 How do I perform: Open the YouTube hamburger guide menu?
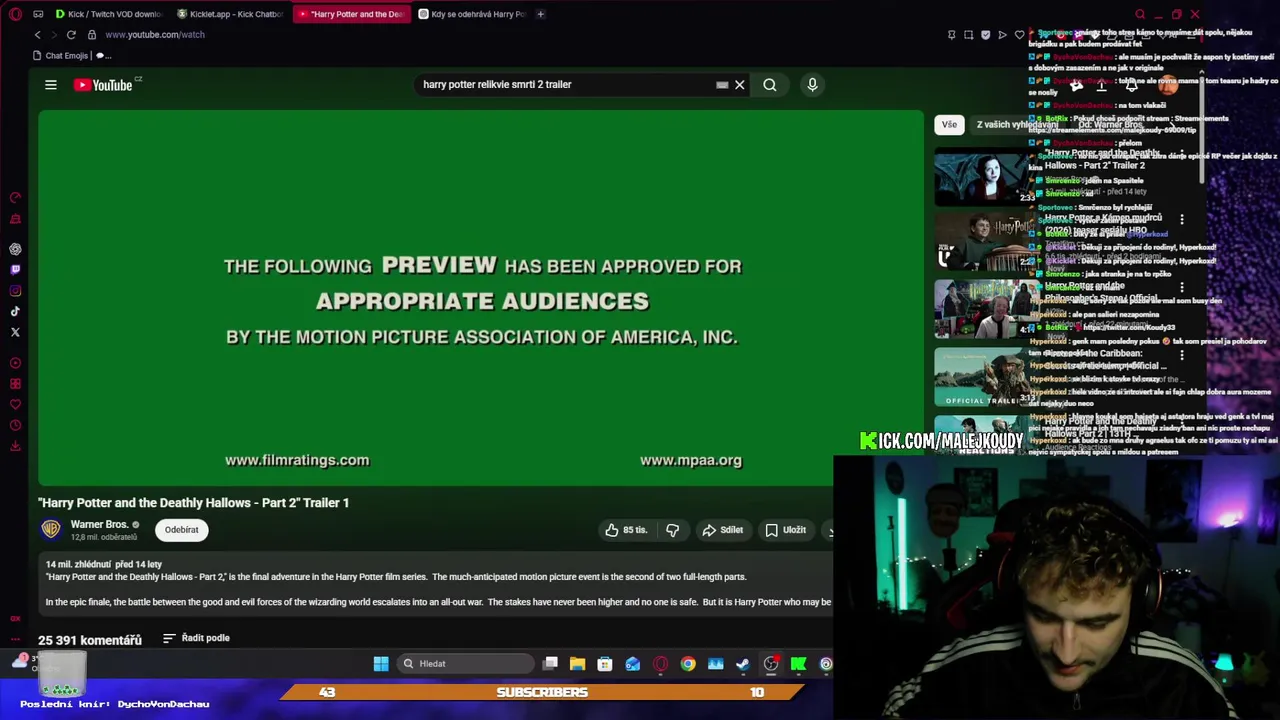point(51,85)
